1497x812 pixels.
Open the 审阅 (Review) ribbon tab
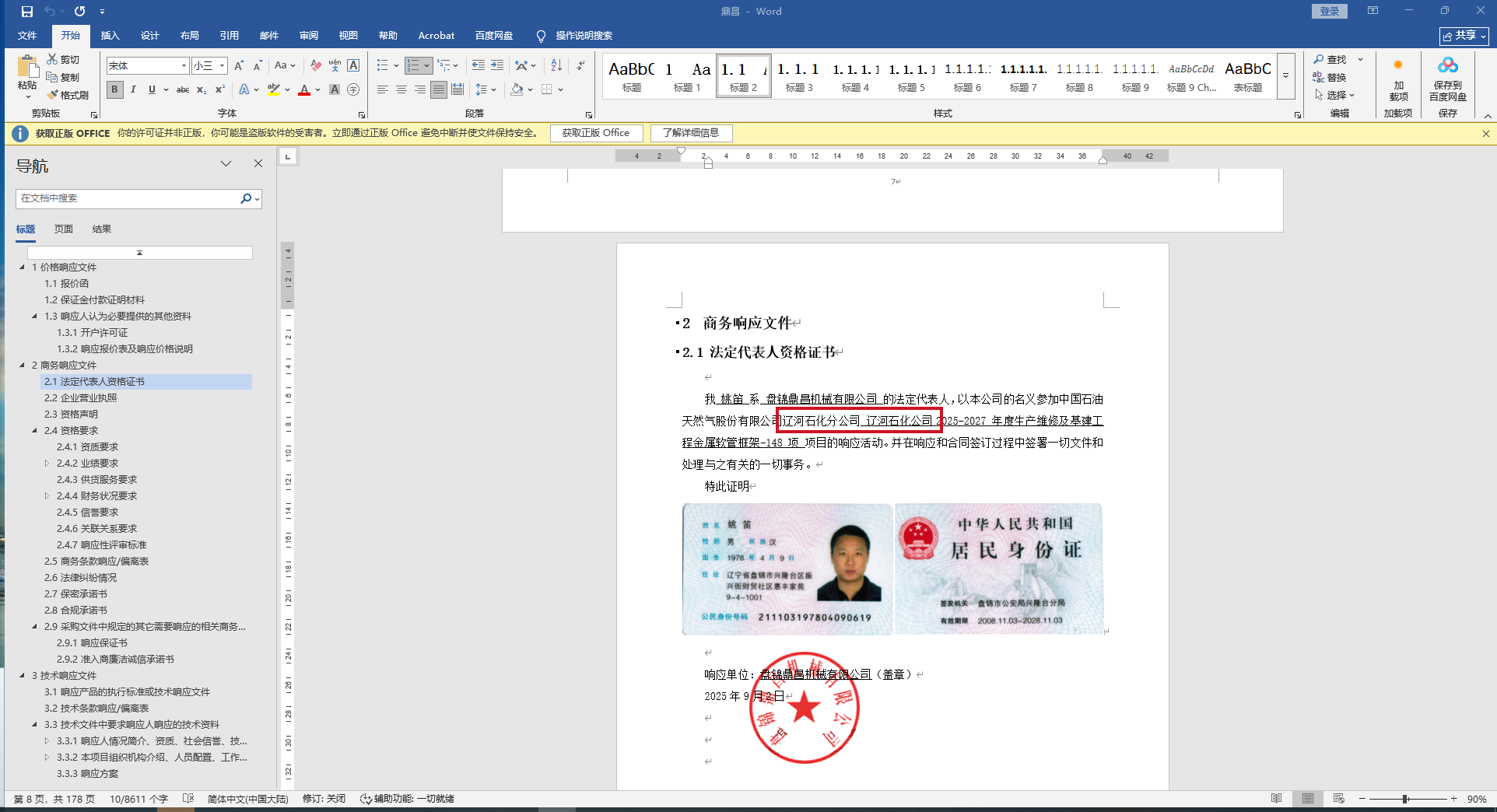(308, 36)
